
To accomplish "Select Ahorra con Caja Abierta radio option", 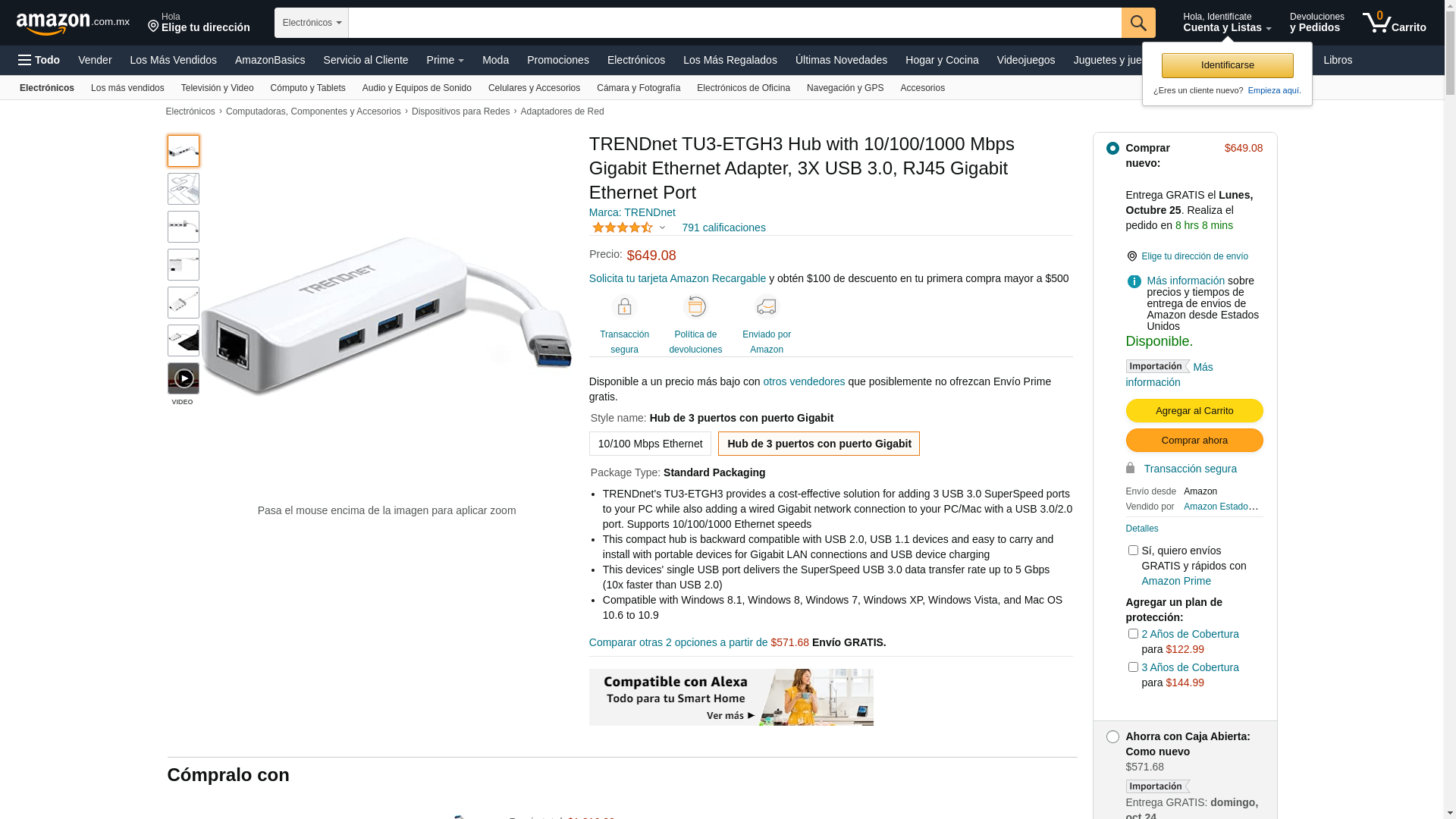I will 1112,737.
